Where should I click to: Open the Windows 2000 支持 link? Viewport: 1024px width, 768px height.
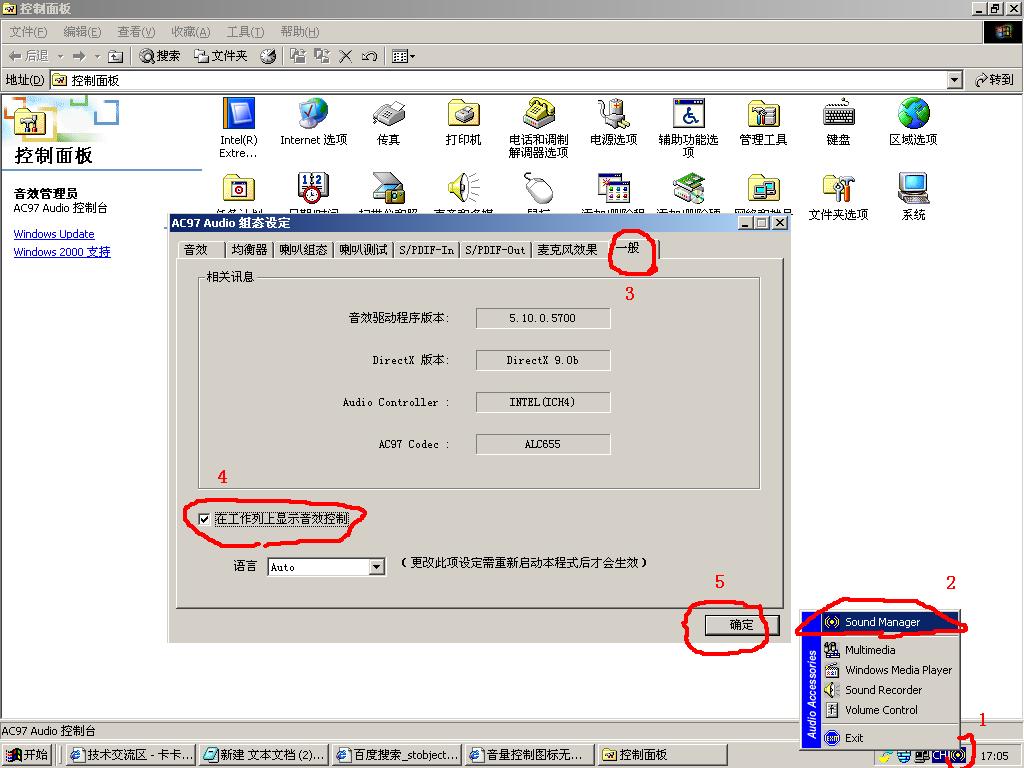click(x=62, y=251)
